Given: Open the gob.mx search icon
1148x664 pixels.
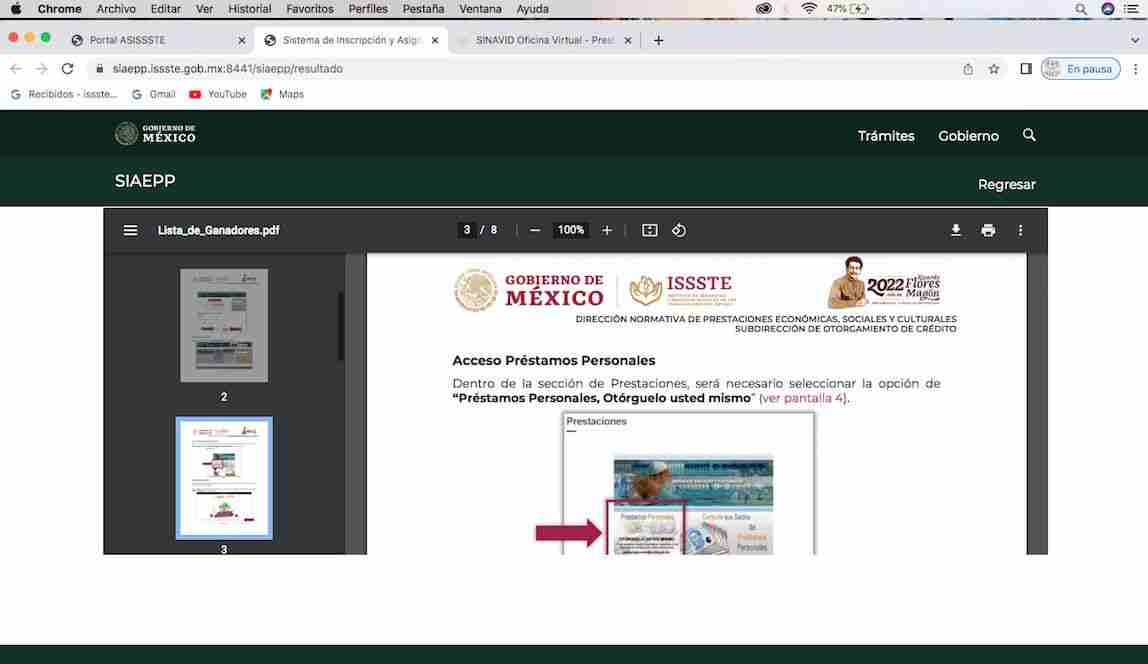Looking at the screenshot, I should coord(1029,135).
